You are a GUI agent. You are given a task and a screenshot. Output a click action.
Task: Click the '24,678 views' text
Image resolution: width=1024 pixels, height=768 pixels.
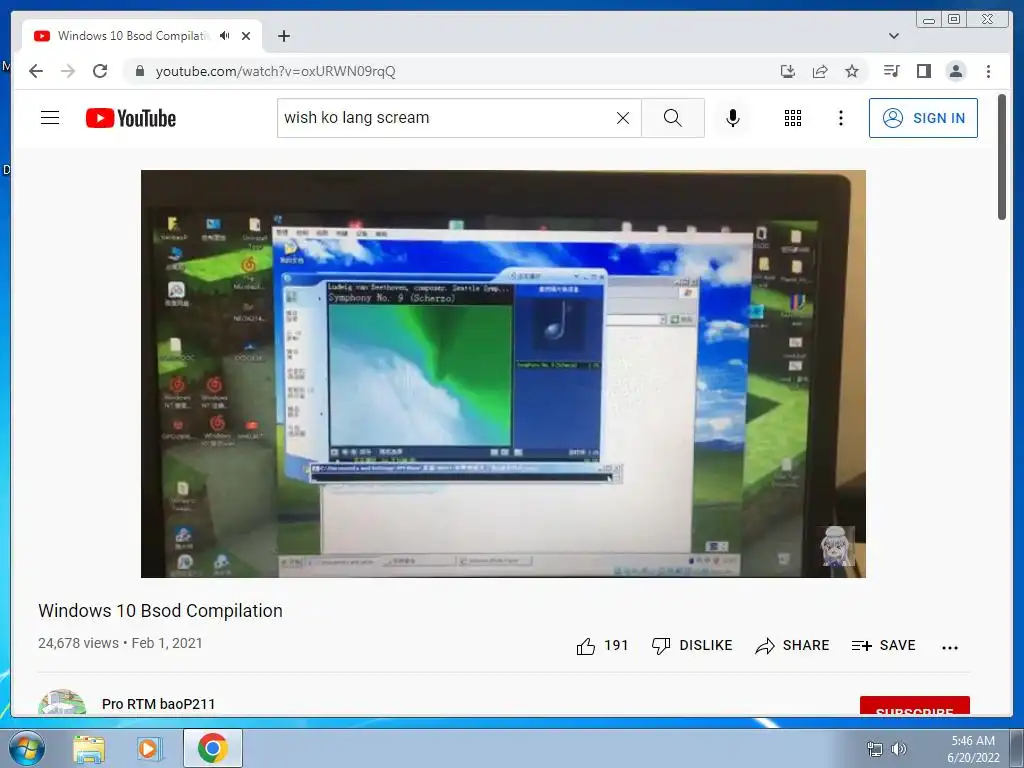pyautogui.click(x=78, y=643)
